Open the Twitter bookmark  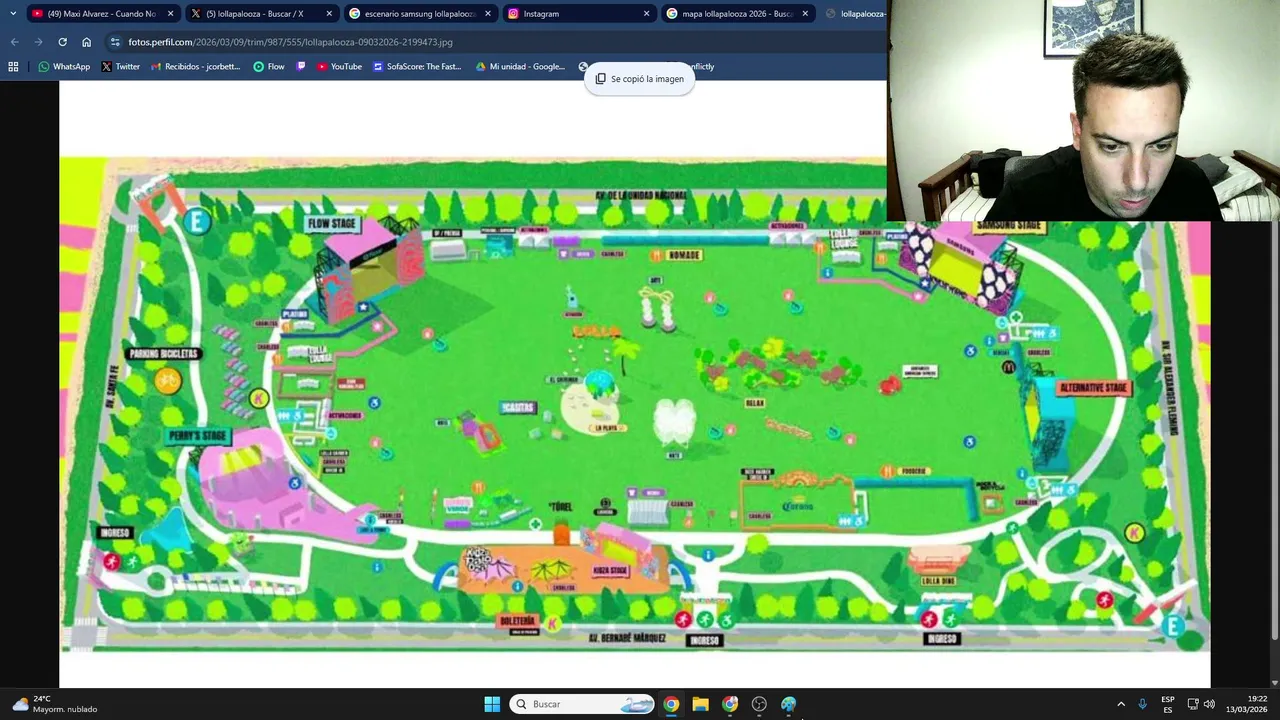(x=121, y=67)
